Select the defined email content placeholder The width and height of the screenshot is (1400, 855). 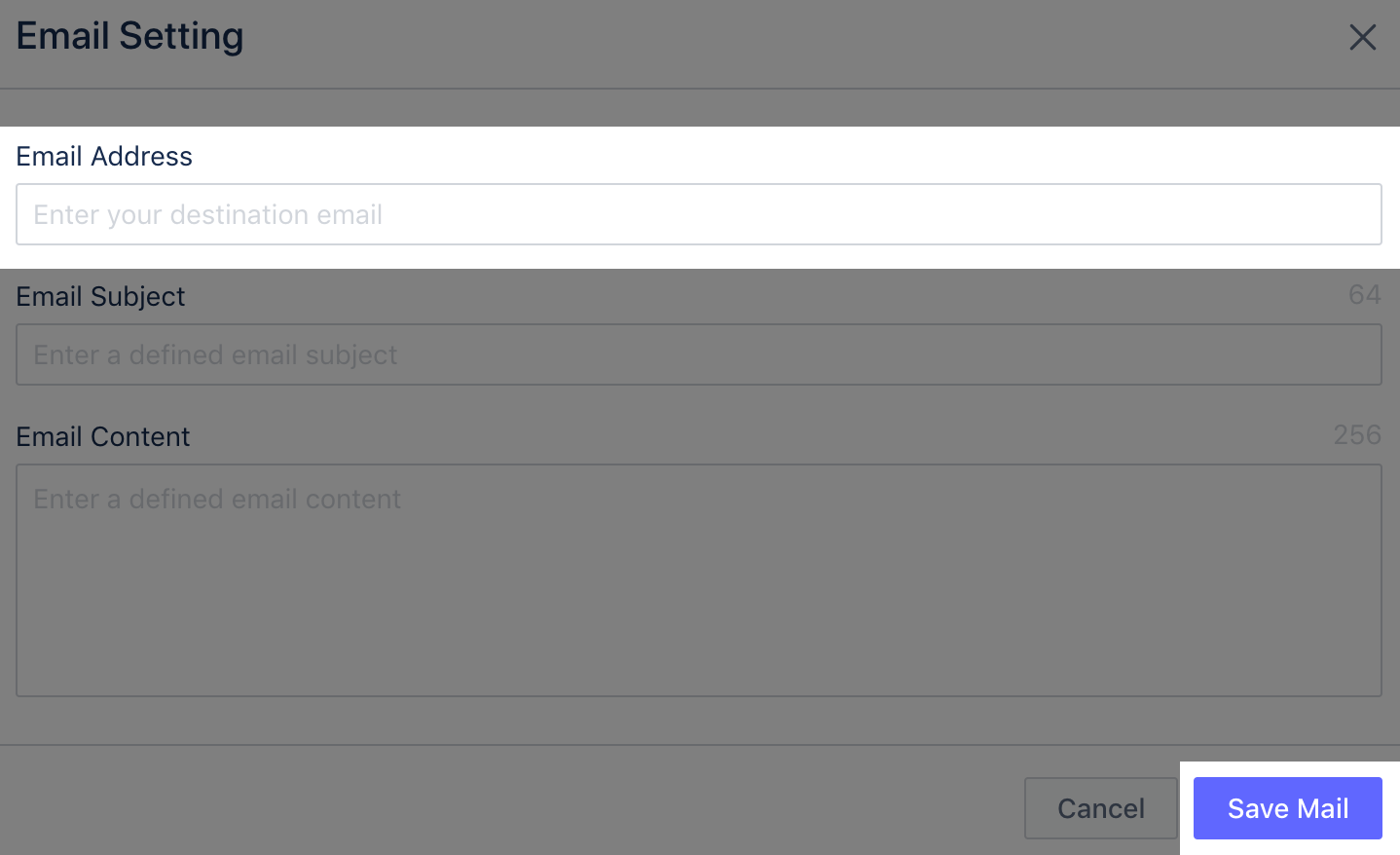point(217,500)
